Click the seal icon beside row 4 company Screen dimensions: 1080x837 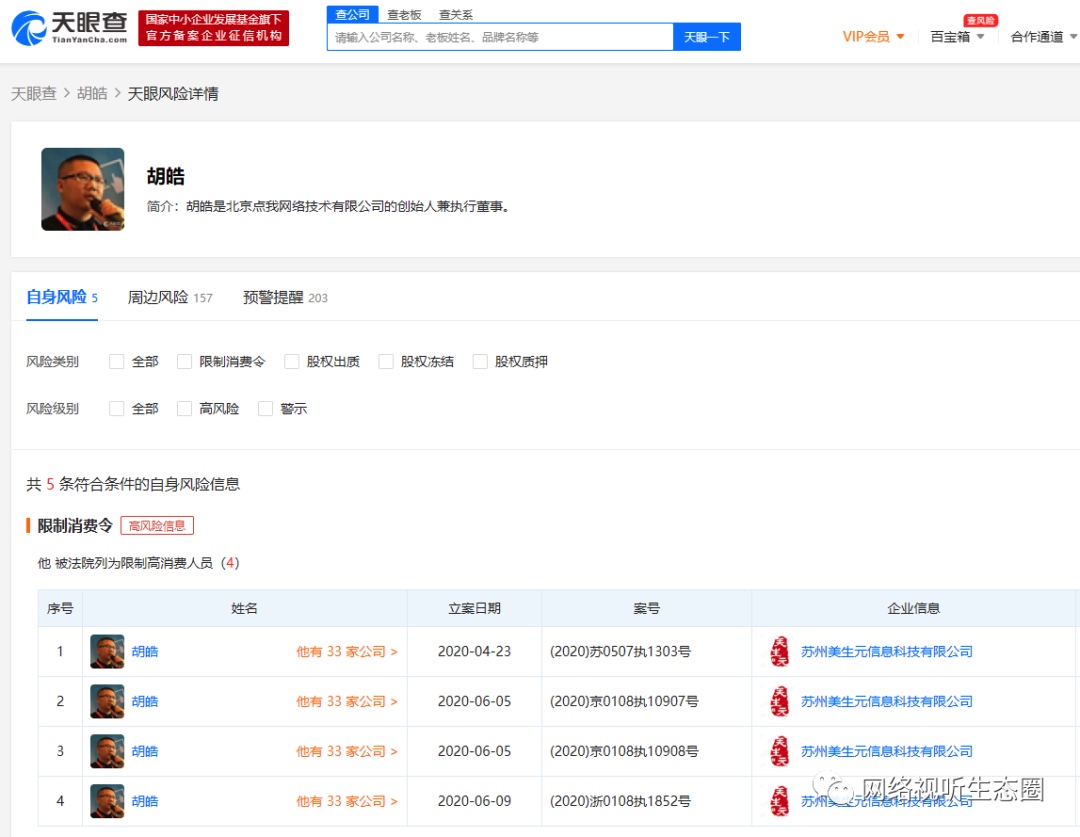pyautogui.click(x=778, y=801)
